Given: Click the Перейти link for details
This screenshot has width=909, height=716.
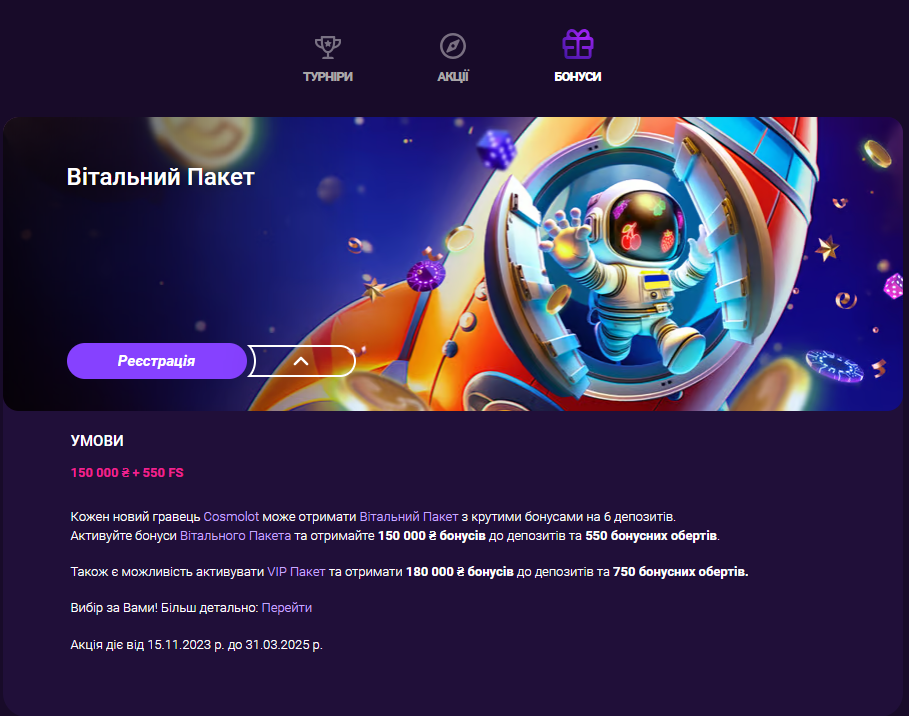Looking at the screenshot, I should click(x=286, y=608).
